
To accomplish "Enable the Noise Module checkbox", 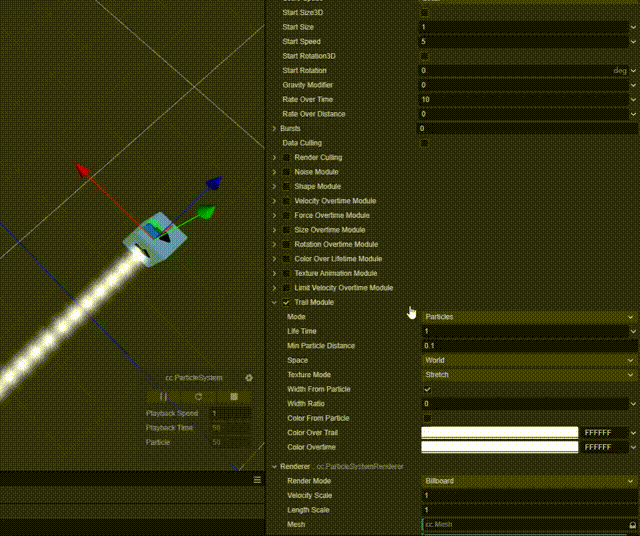I will coord(286,172).
